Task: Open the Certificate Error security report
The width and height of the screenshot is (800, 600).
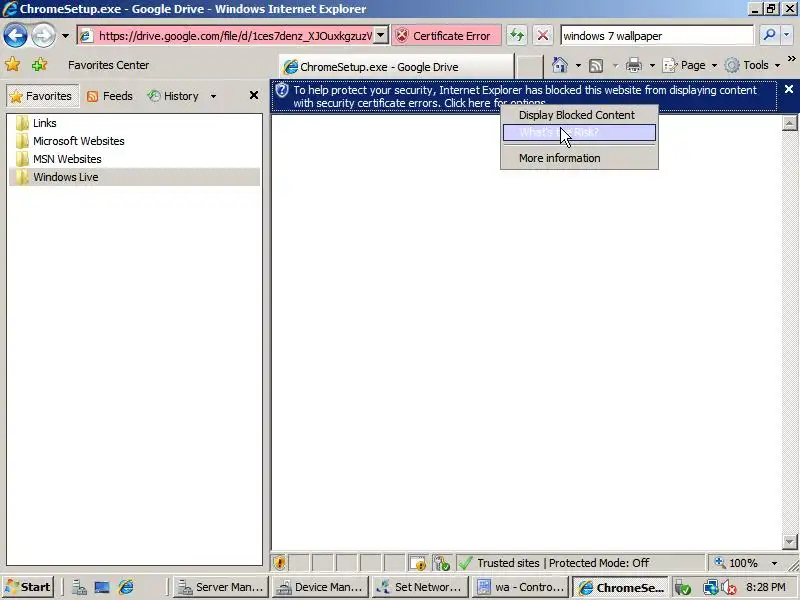Action: click(446, 36)
